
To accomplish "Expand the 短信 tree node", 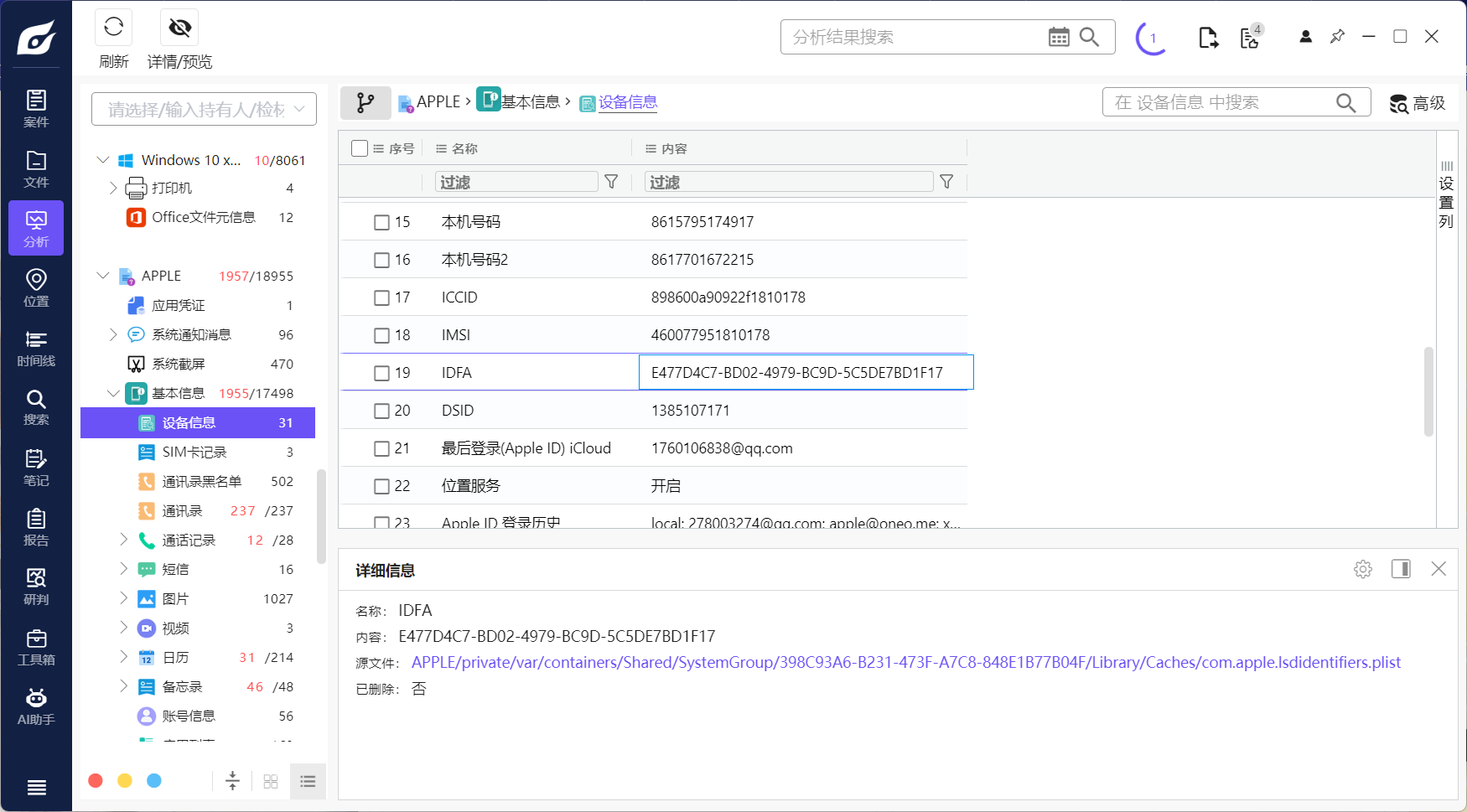I will click(123, 568).
